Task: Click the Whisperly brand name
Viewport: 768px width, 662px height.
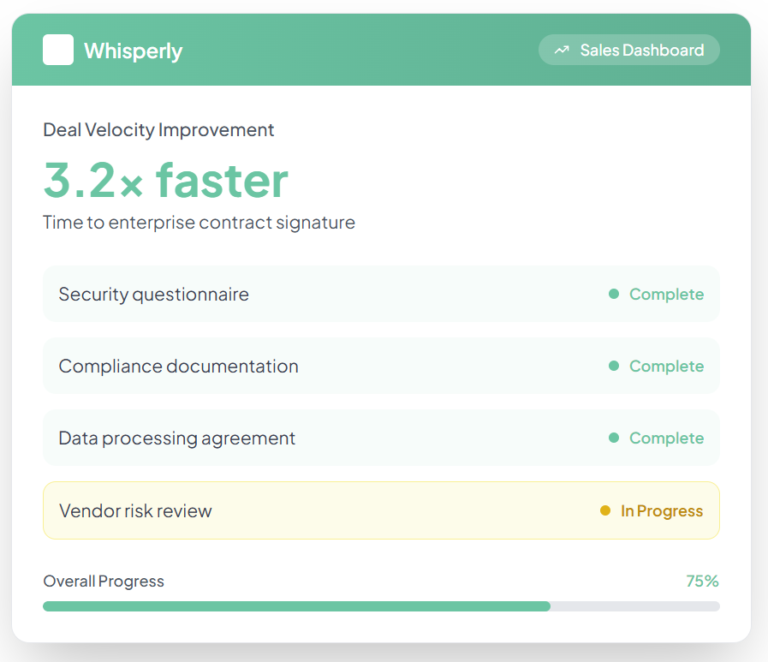Action: tap(133, 51)
